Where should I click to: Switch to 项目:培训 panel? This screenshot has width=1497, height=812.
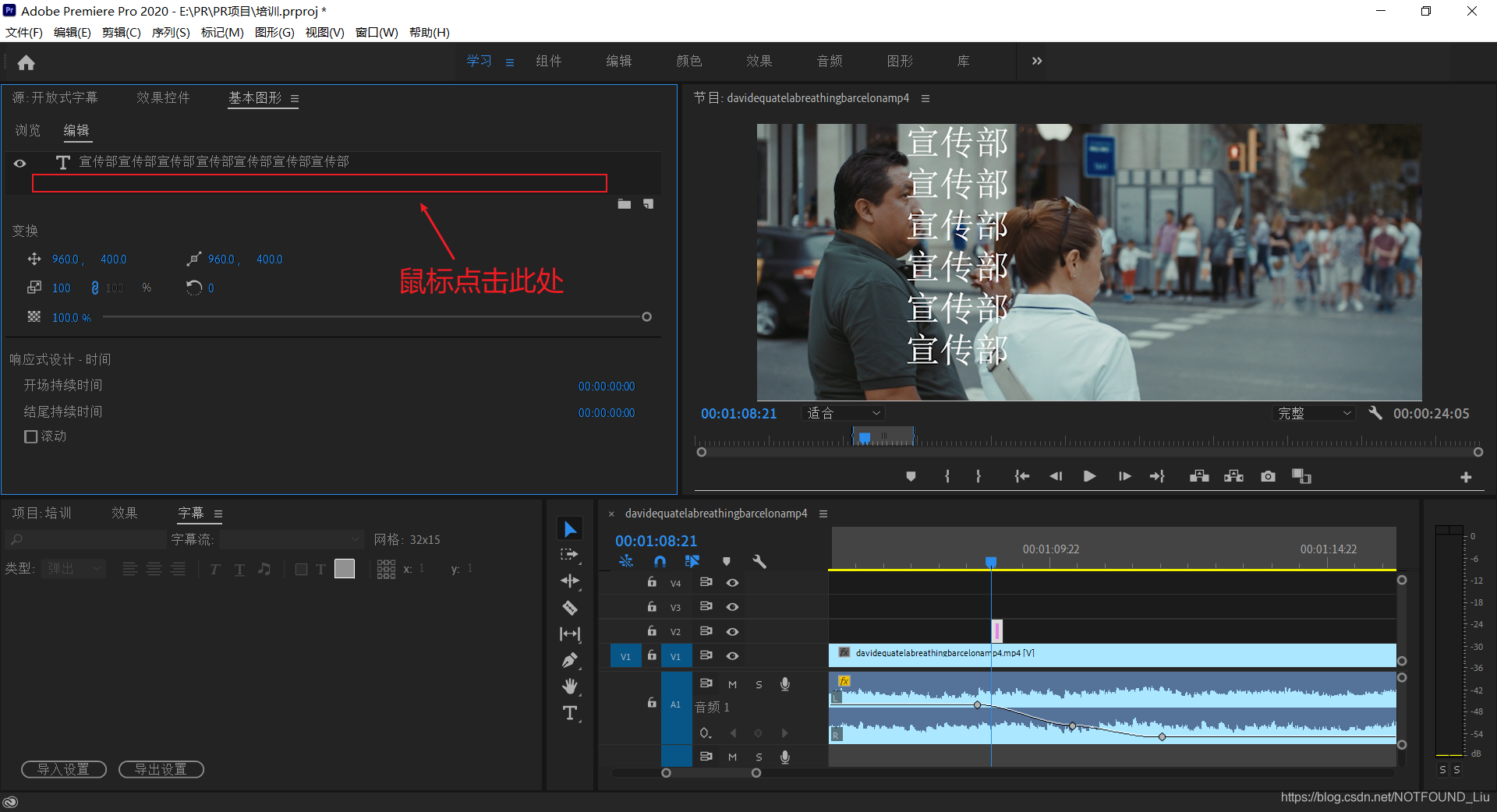pos(42,513)
